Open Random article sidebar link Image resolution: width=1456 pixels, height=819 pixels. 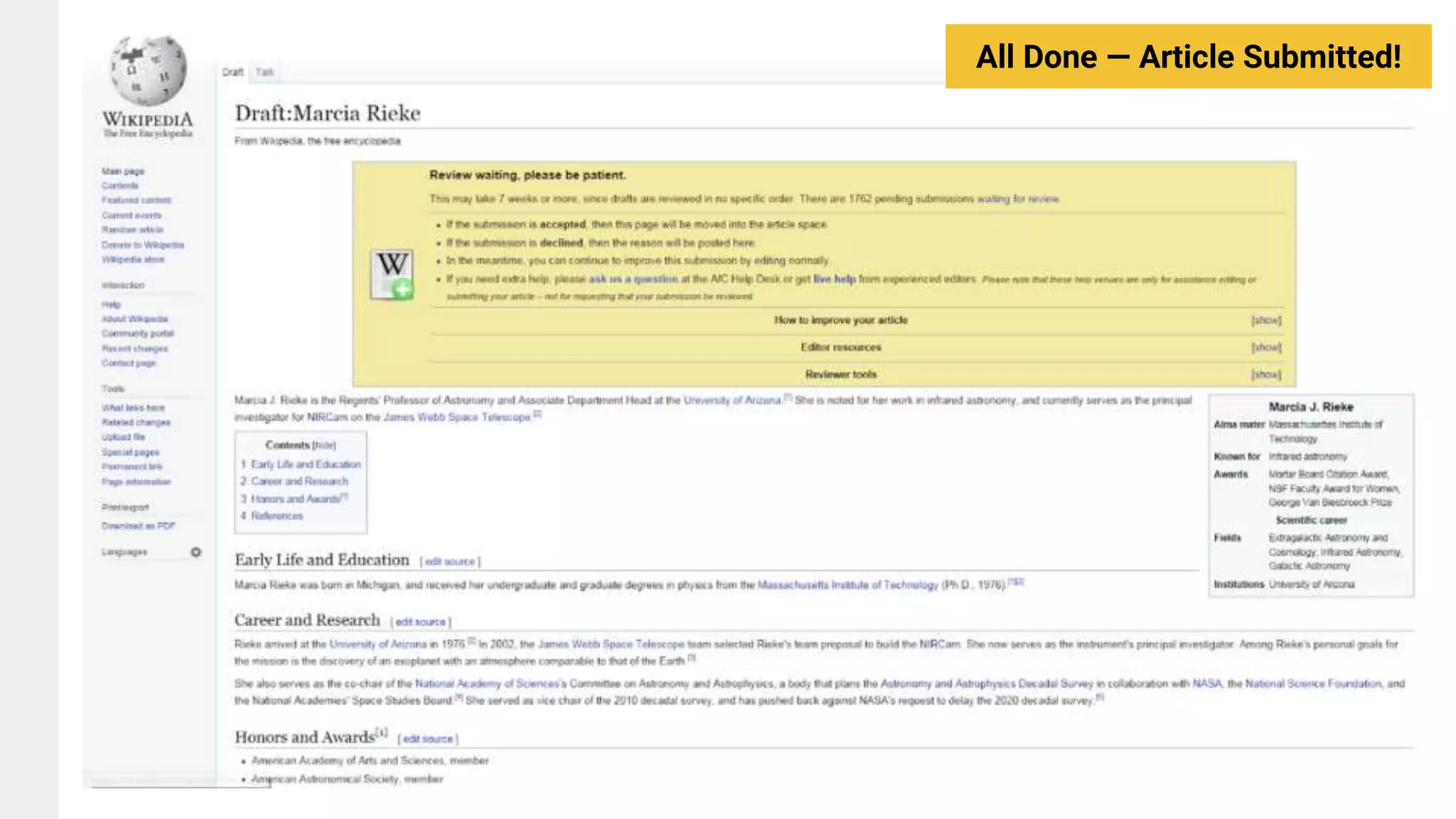[132, 230]
